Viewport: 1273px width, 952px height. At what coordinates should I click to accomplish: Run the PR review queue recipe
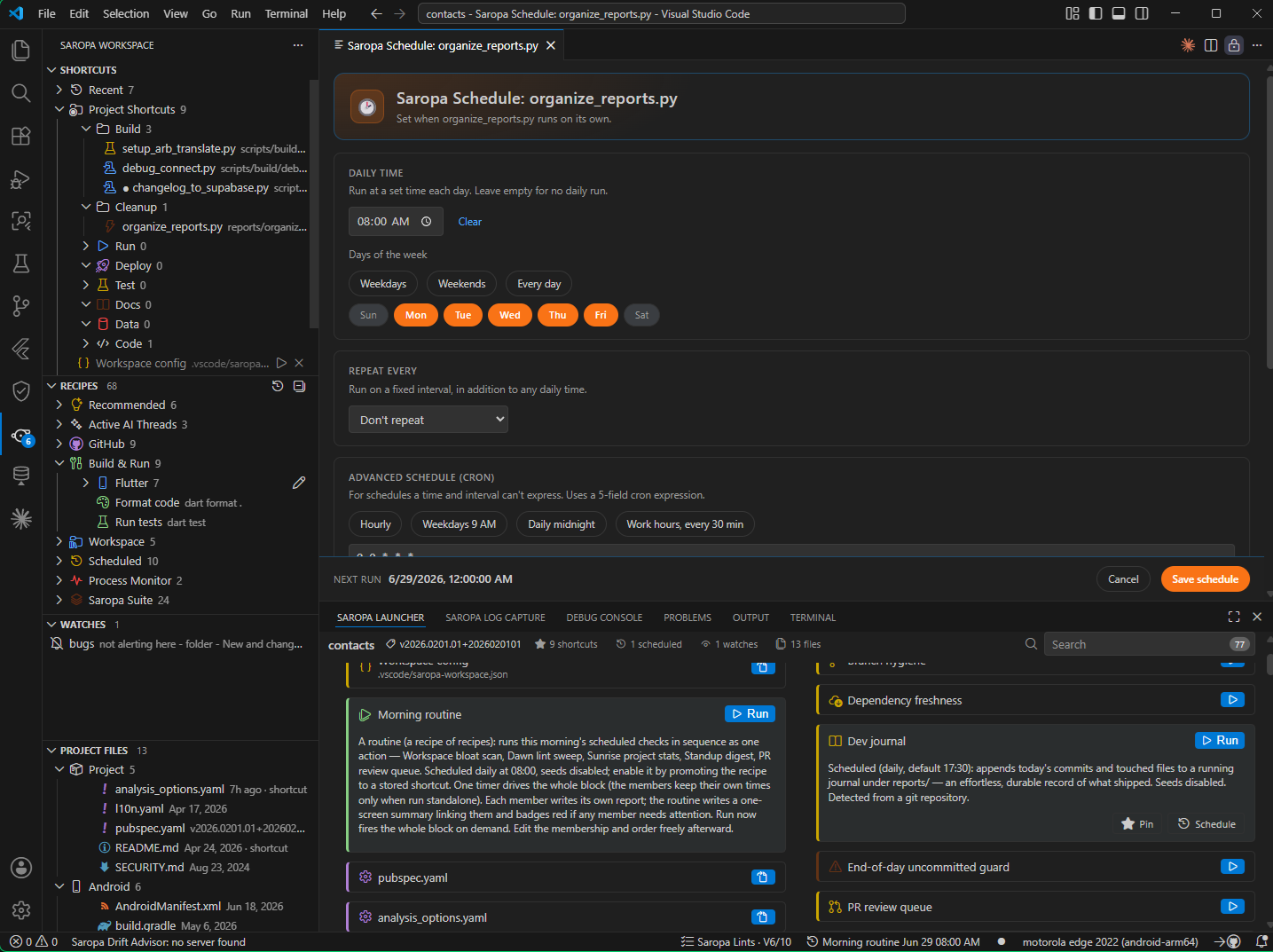[x=1232, y=907]
